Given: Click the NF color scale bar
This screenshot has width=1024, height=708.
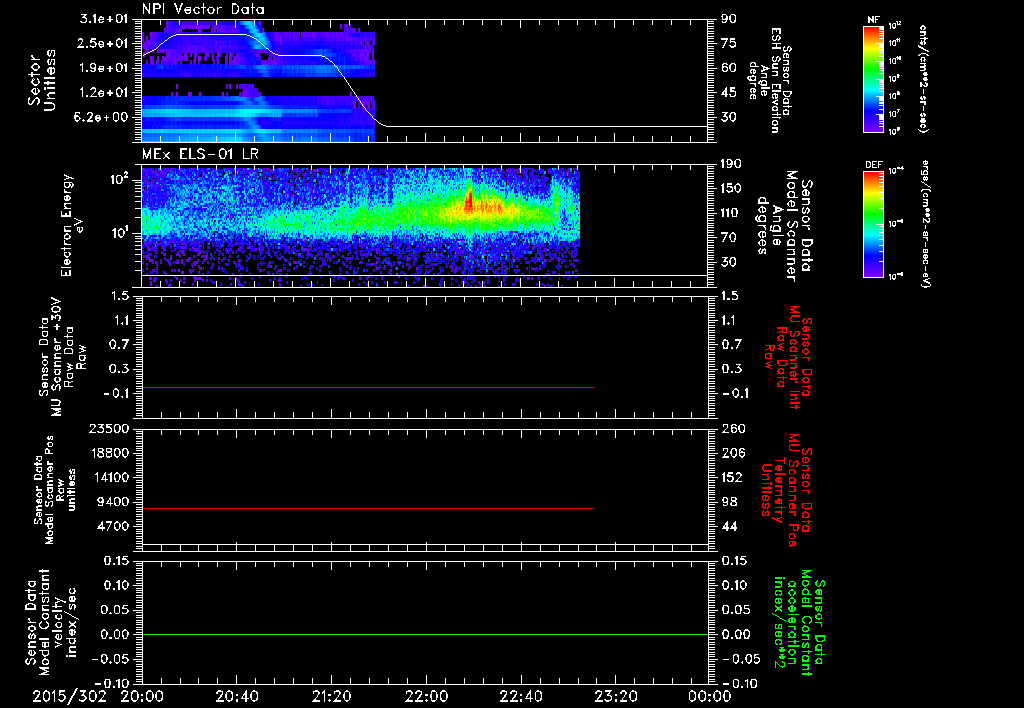Looking at the screenshot, I should [873, 78].
